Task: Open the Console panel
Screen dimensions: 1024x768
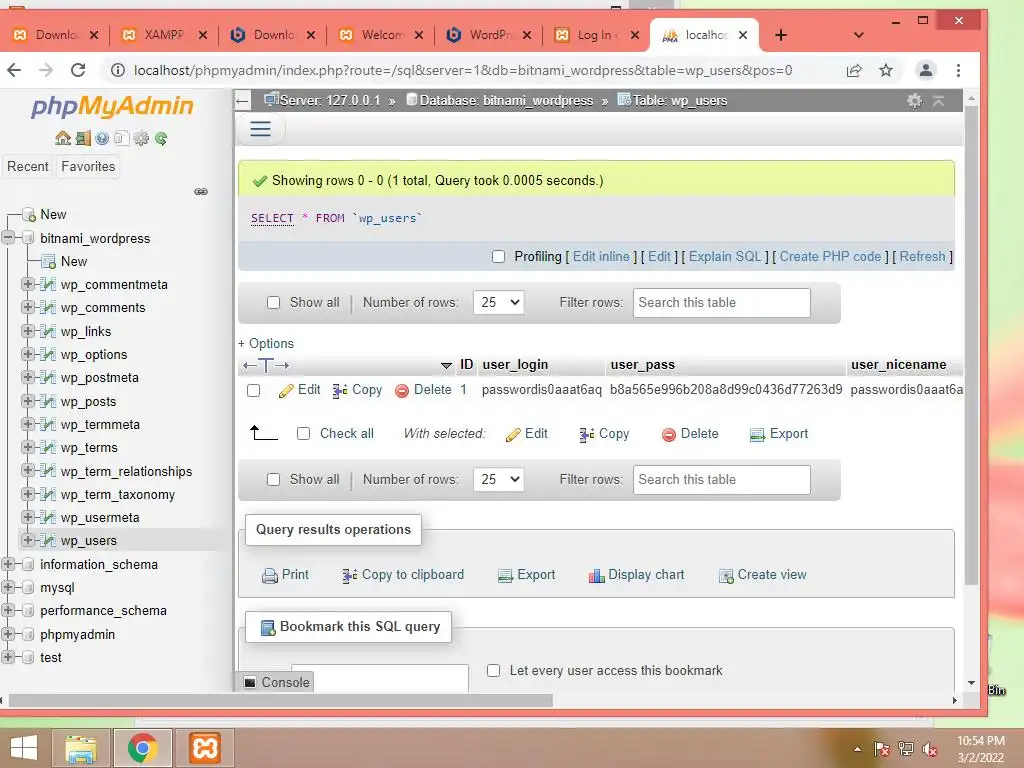Action: 276,682
